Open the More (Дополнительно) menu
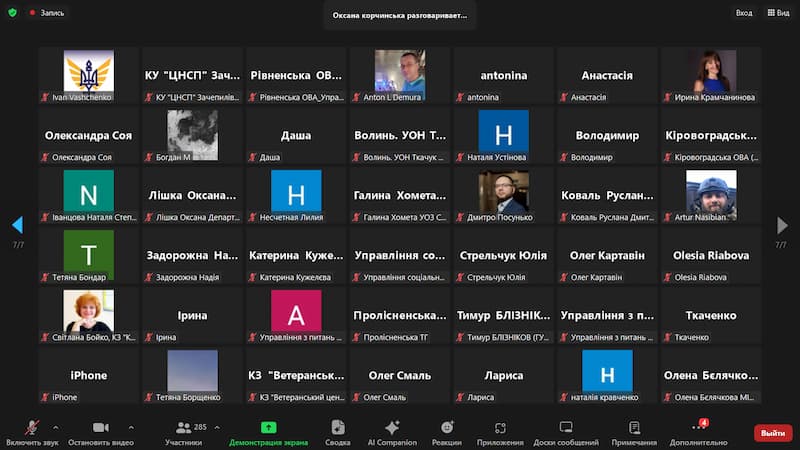Screen dimensions: 800x450 (x=698, y=427)
